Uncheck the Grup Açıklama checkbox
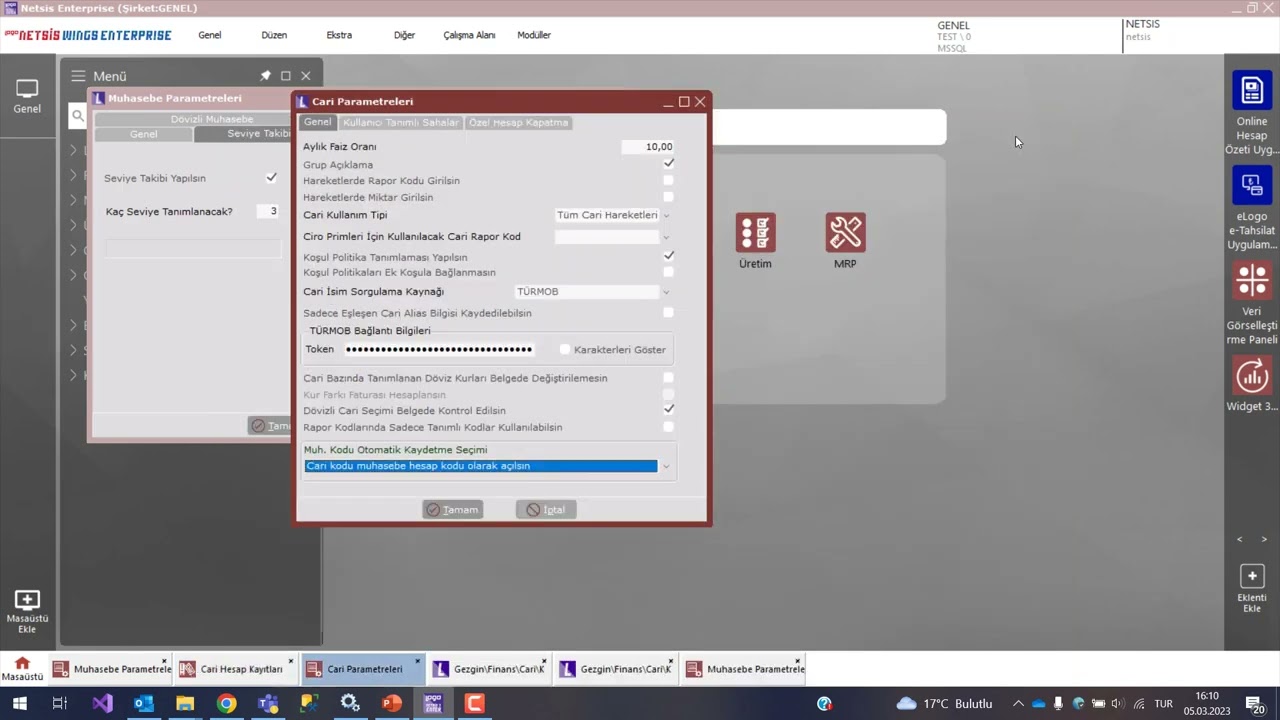The height and width of the screenshot is (720, 1280). coord(669,163)
